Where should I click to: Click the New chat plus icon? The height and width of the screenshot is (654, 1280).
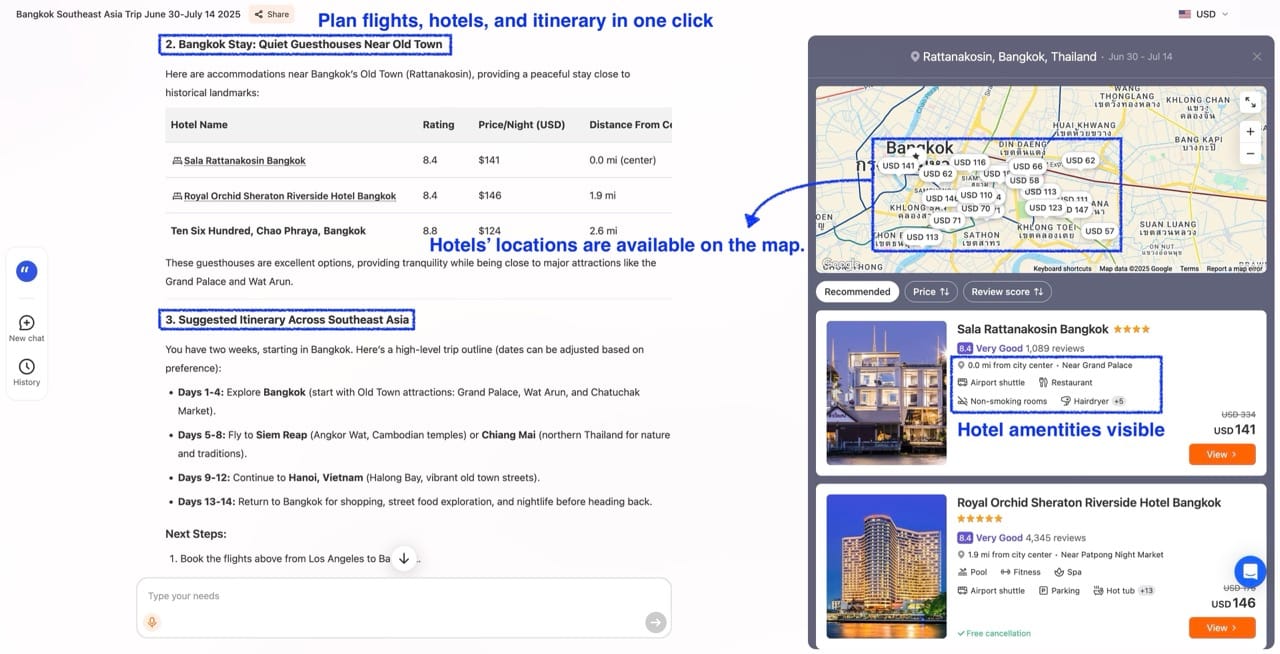[27, 323]
